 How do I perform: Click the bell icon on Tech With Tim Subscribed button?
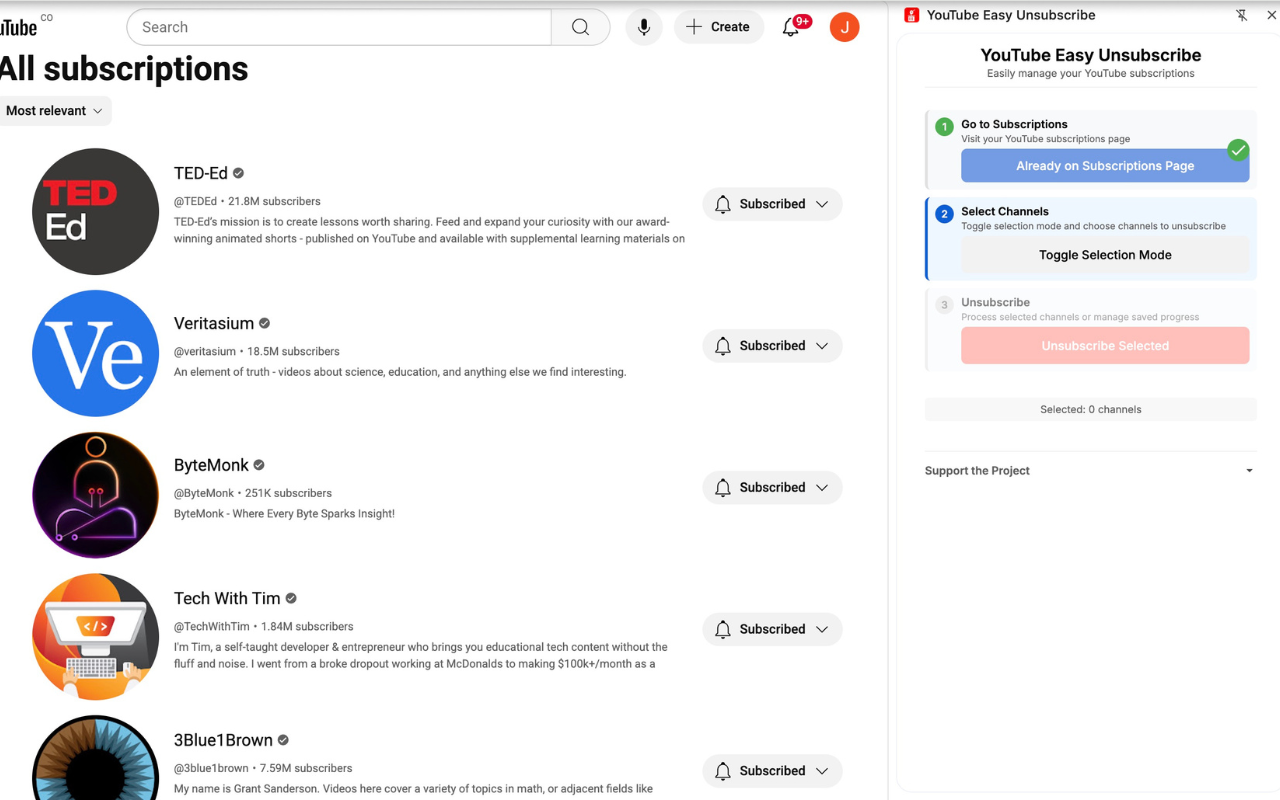click(x=723, y=629)
